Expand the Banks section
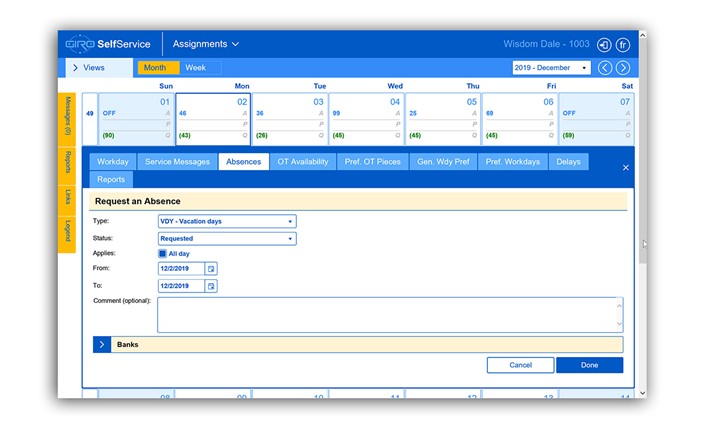This screenshot has height=428, width=705. [102, 344]
